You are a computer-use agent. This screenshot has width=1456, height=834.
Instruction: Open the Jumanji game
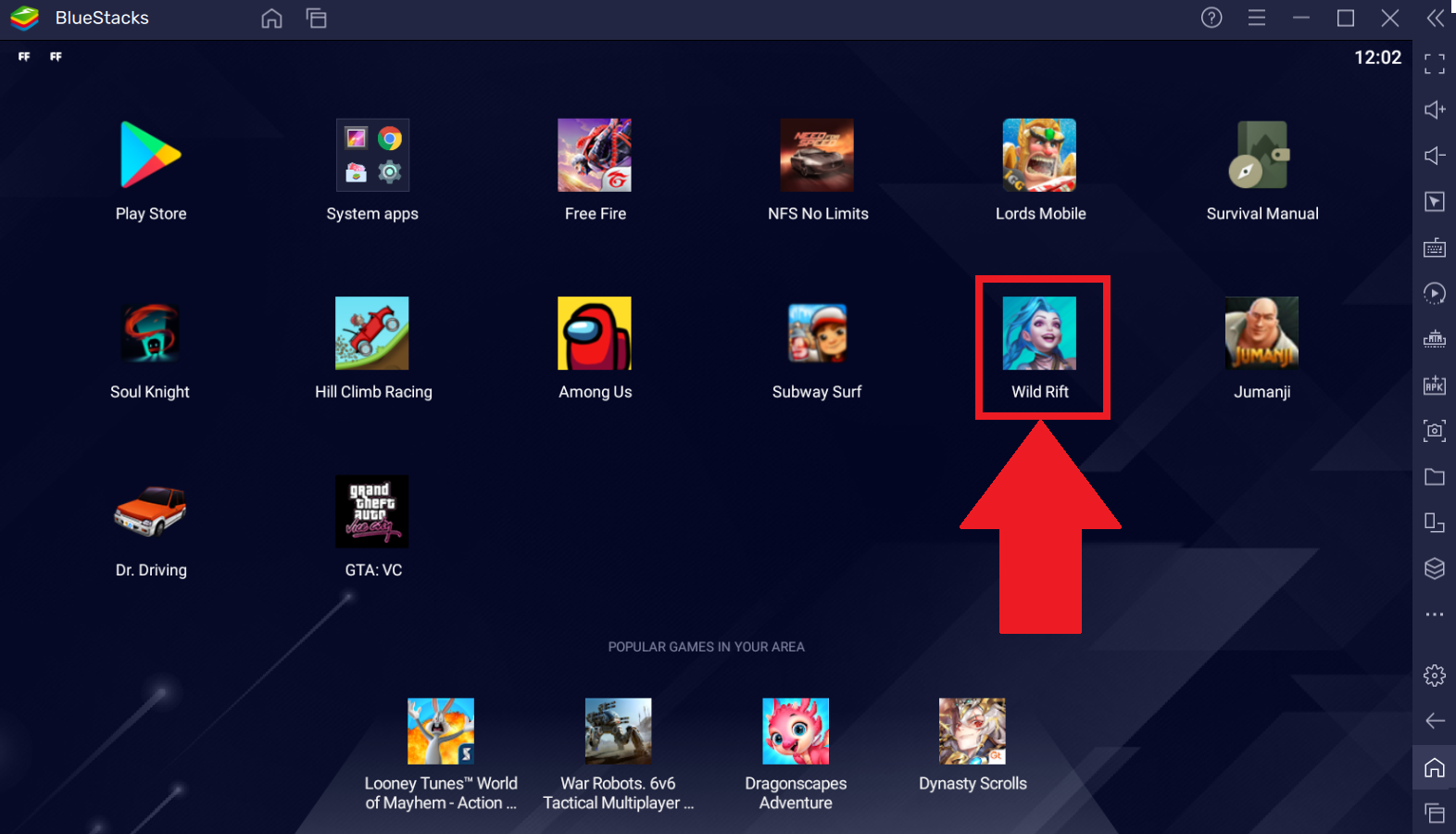(1261, 334)
